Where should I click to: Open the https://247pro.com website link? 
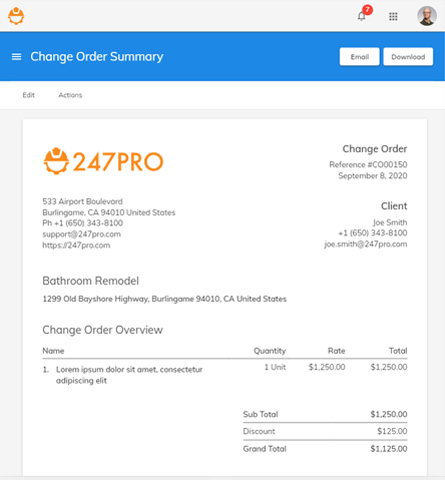pos(76,245)
